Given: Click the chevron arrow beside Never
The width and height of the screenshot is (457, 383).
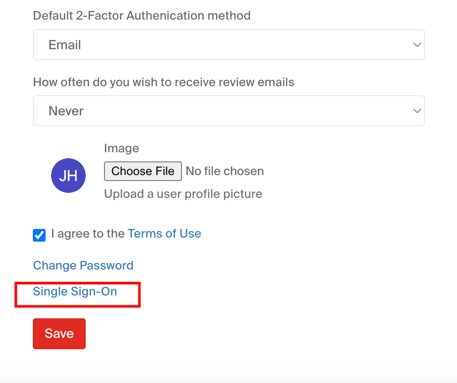Looking at the screenshot, I should (417, 111).
